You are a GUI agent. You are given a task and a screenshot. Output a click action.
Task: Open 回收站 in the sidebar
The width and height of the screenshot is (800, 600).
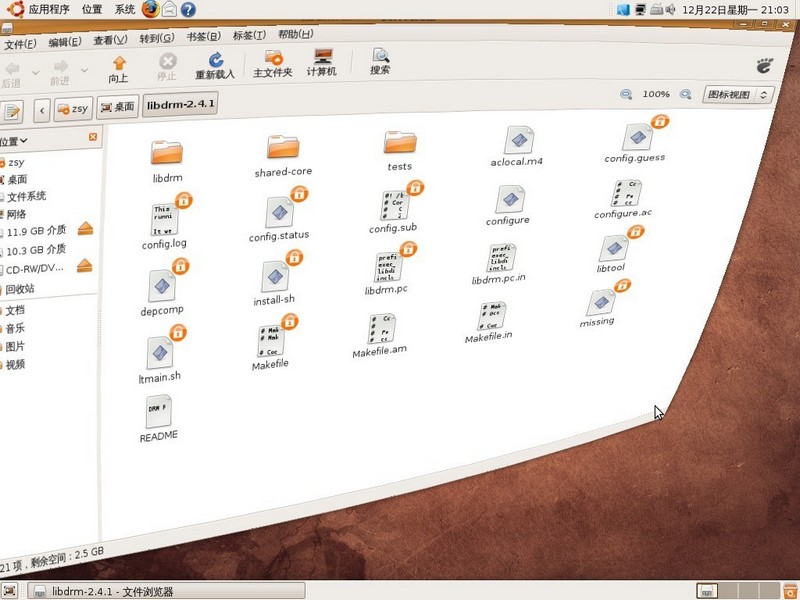pyautogui.click(x=19, y=289)
